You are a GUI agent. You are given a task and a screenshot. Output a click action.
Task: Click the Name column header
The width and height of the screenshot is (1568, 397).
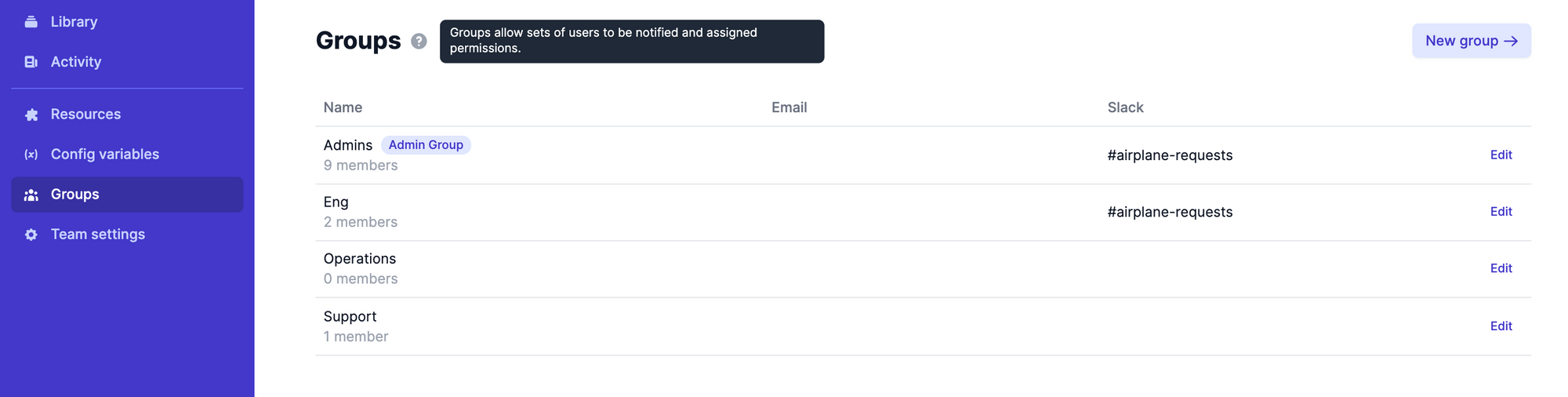343,107
